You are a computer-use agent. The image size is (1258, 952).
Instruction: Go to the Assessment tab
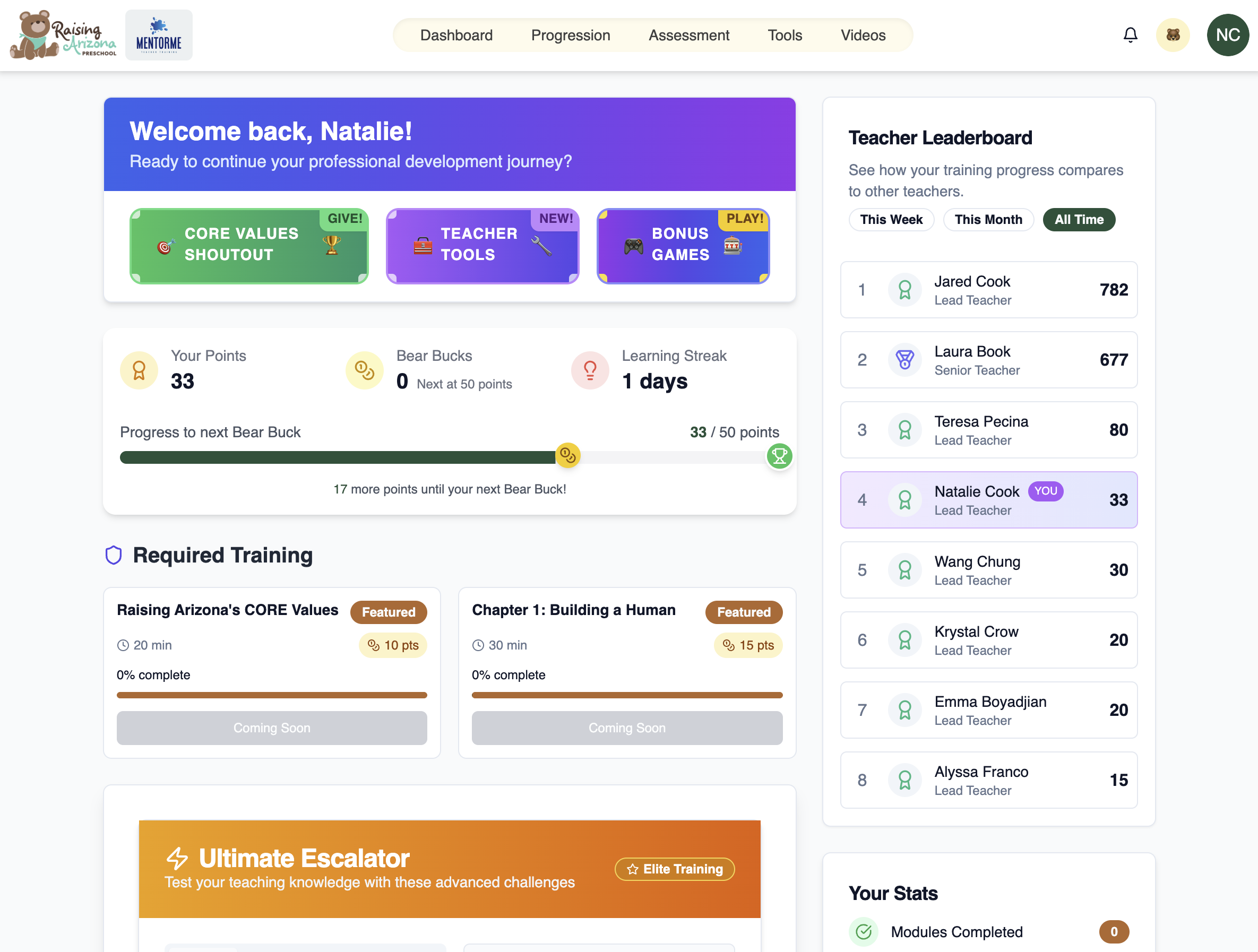689,35
